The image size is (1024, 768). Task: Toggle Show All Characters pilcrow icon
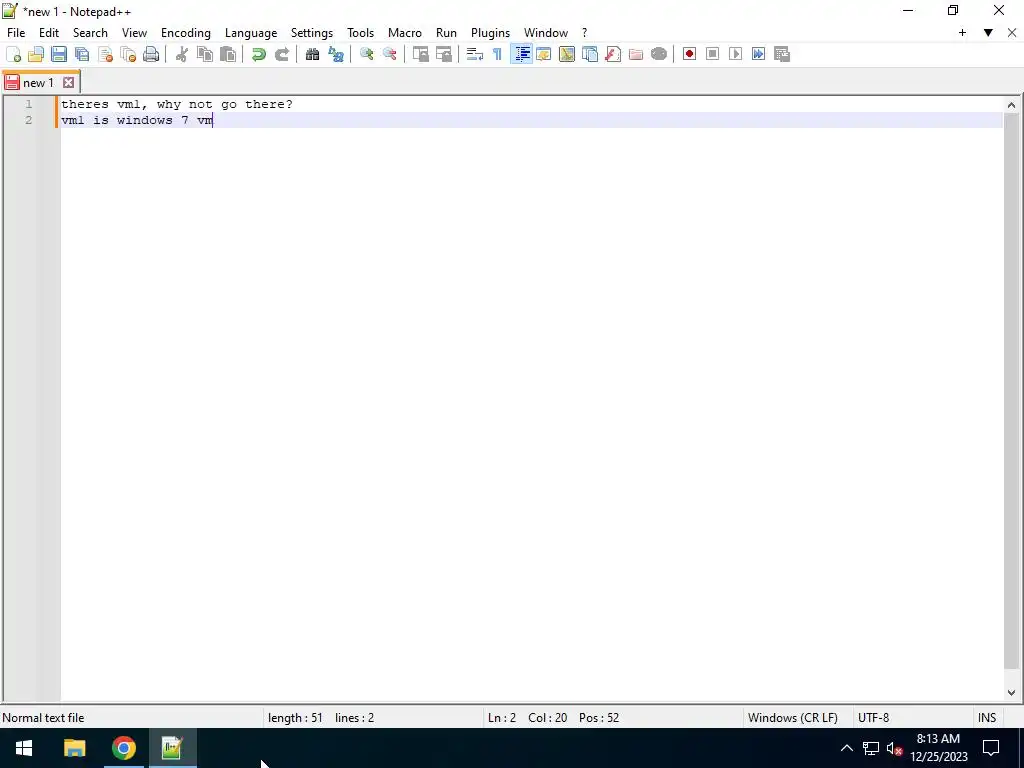point(498,54)
